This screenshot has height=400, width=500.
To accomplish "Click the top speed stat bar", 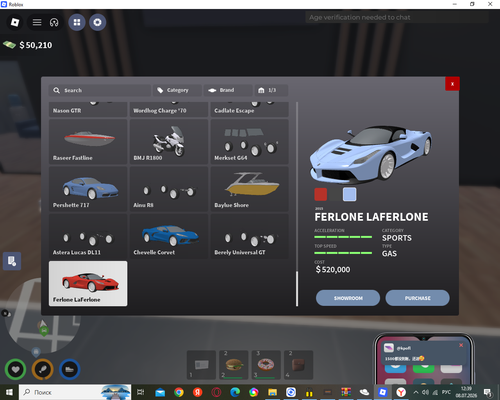I will [343, 253].
